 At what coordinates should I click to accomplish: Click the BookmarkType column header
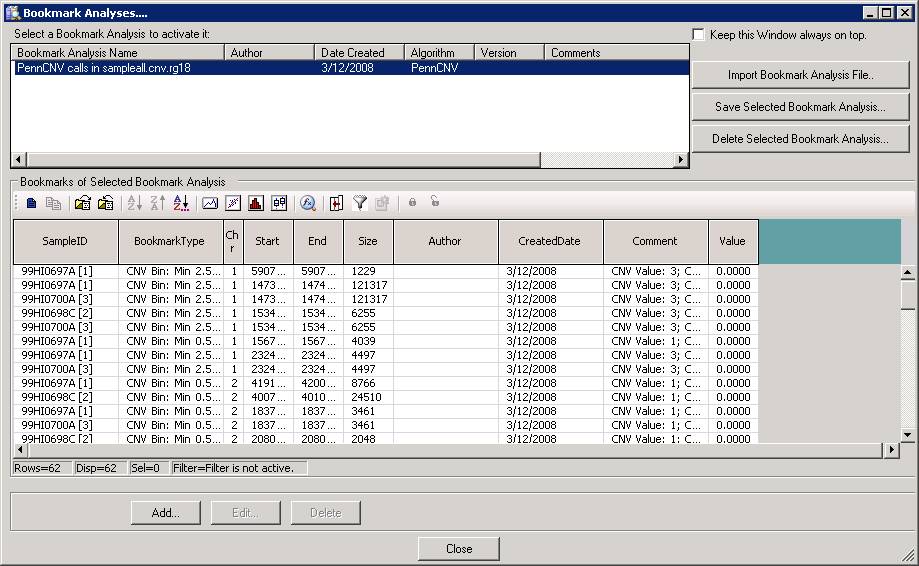[x=171, y=241]
